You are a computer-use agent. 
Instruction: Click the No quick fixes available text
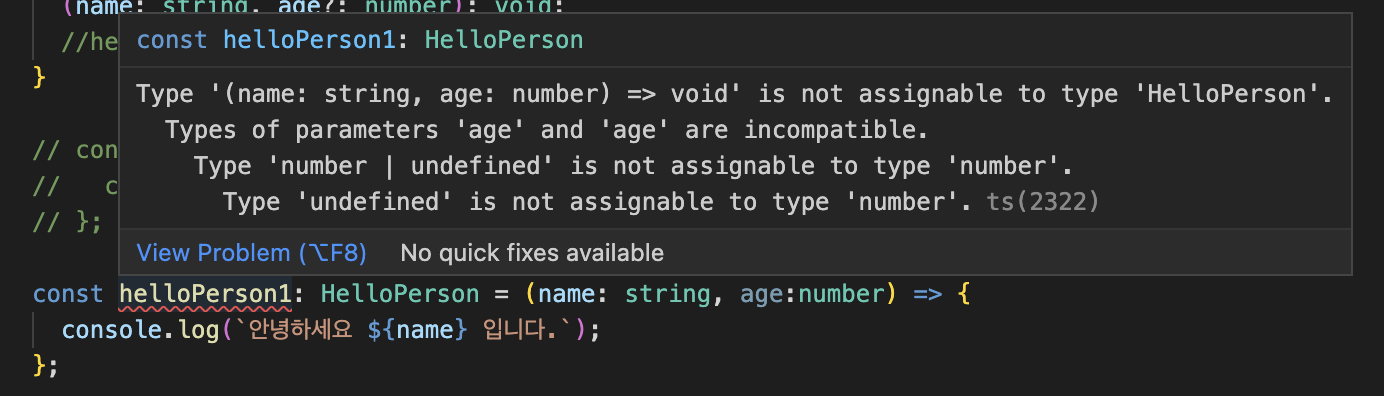tap(532, 253)
